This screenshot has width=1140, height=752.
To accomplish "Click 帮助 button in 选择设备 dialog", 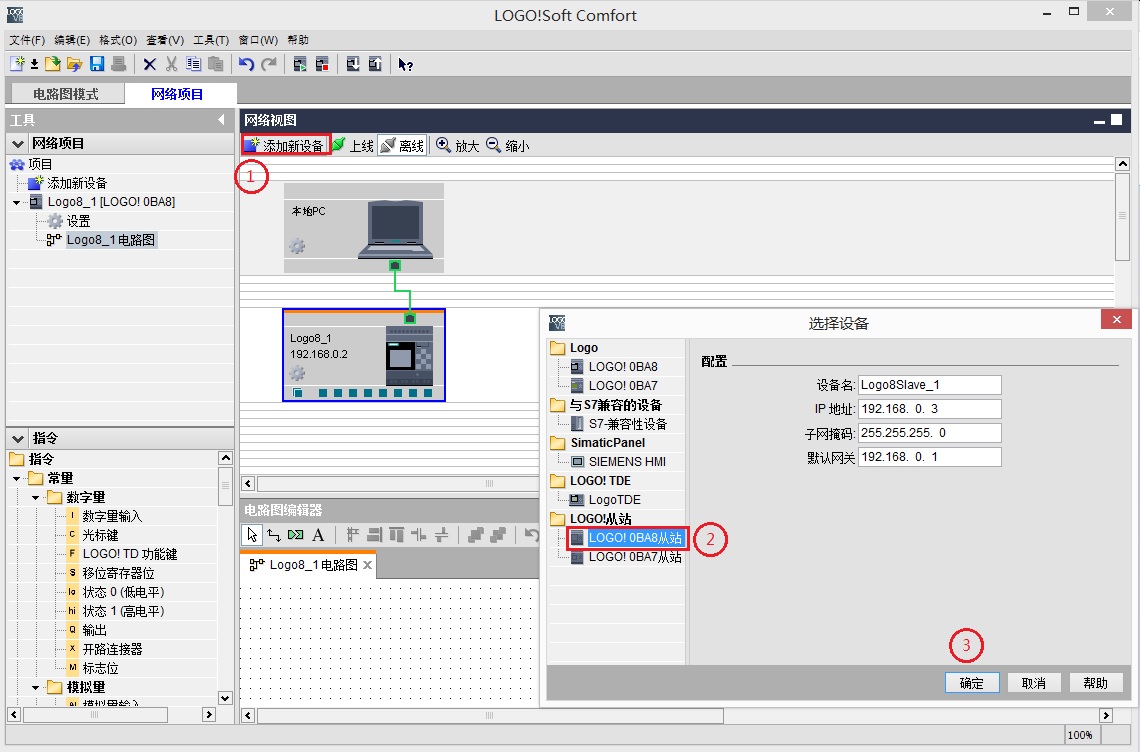I will click(x=1096, y=683).
